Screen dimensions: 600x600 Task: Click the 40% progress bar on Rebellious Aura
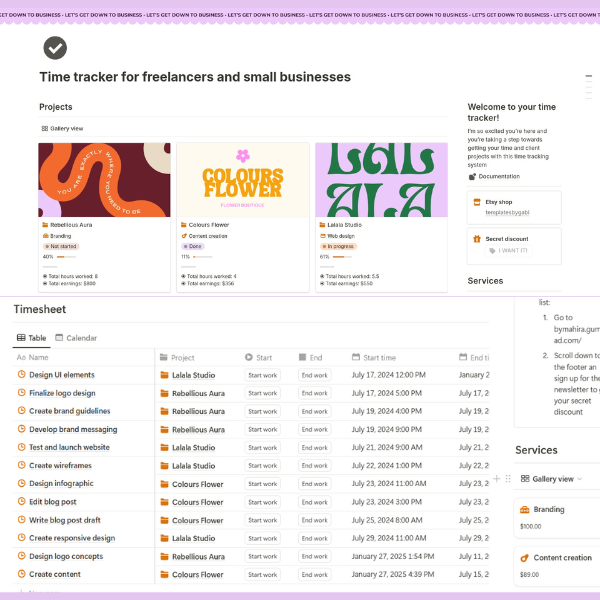click(x=66, y=257)
